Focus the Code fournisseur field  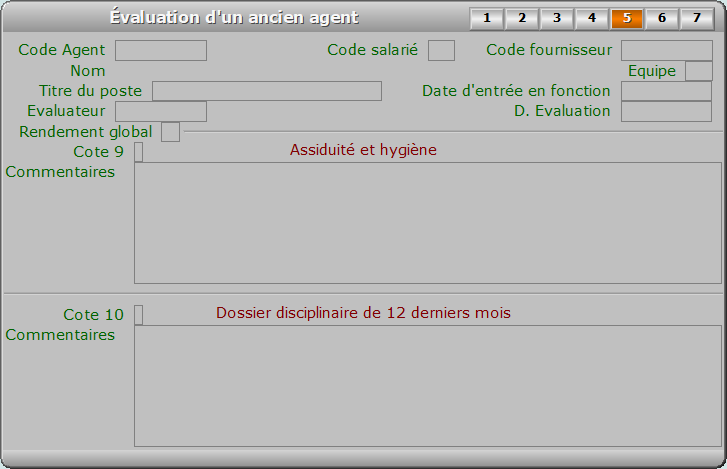tap(667, 50)
